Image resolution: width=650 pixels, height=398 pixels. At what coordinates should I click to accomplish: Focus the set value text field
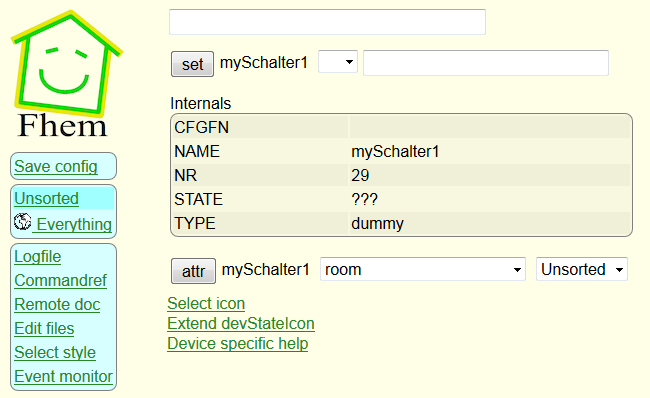tap(486, 63)
